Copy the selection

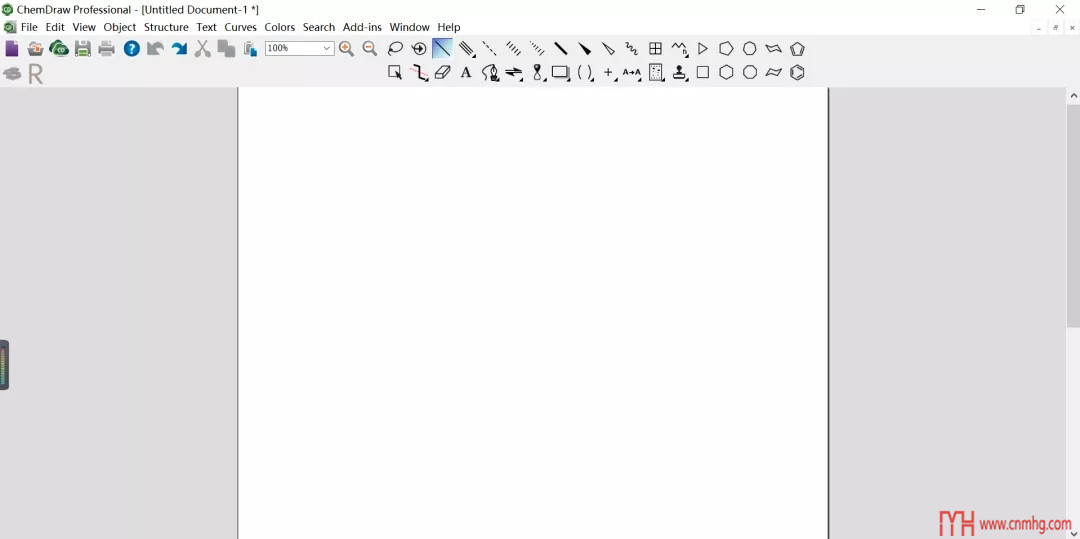point(226,48)
